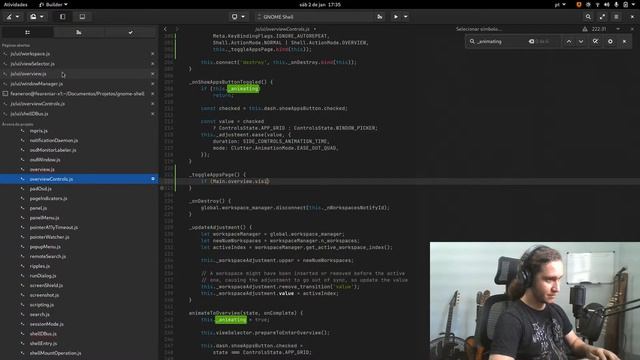Open the device selector dropdown

pos(238,17)
